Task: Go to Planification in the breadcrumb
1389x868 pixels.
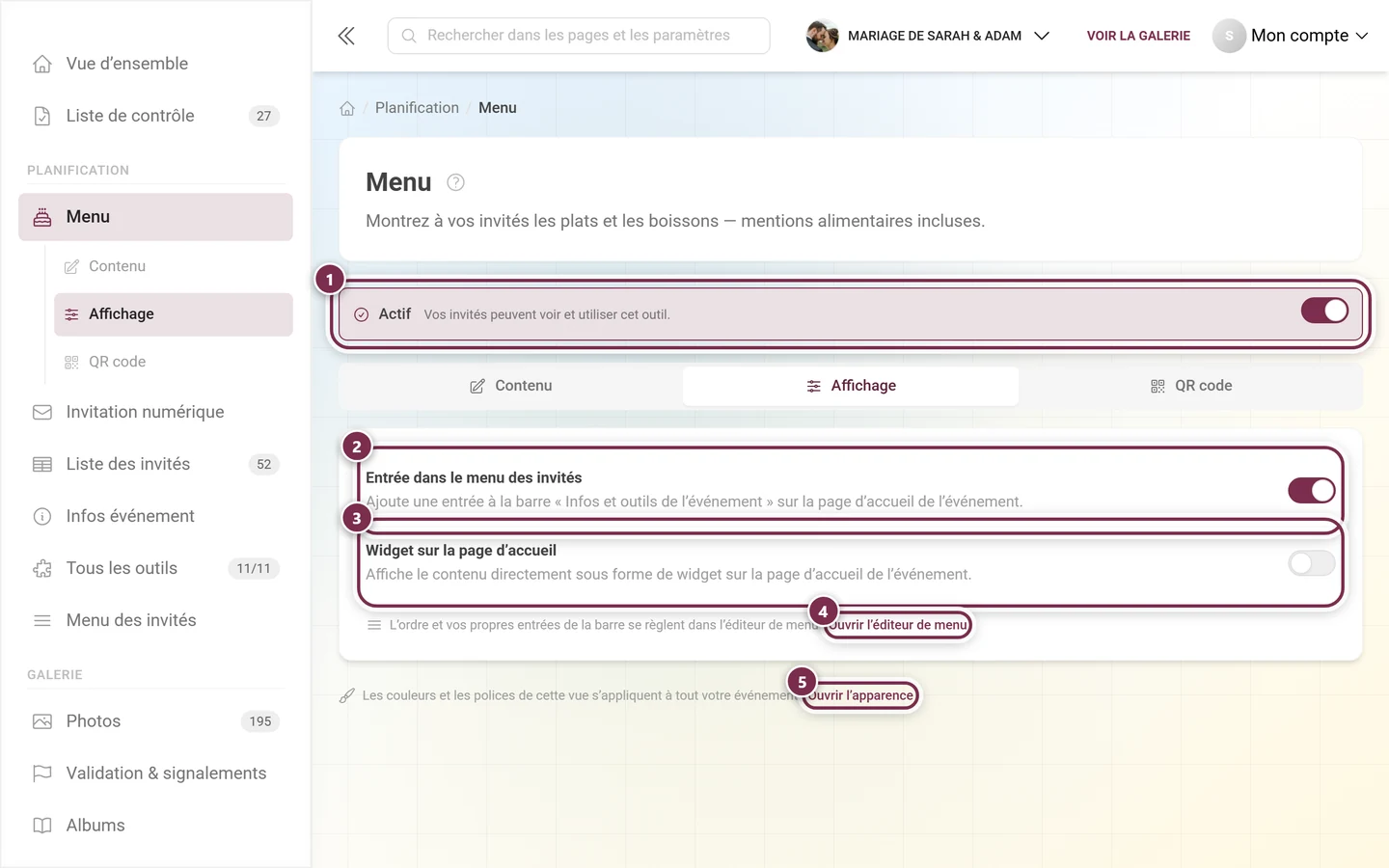Action: 417,108
